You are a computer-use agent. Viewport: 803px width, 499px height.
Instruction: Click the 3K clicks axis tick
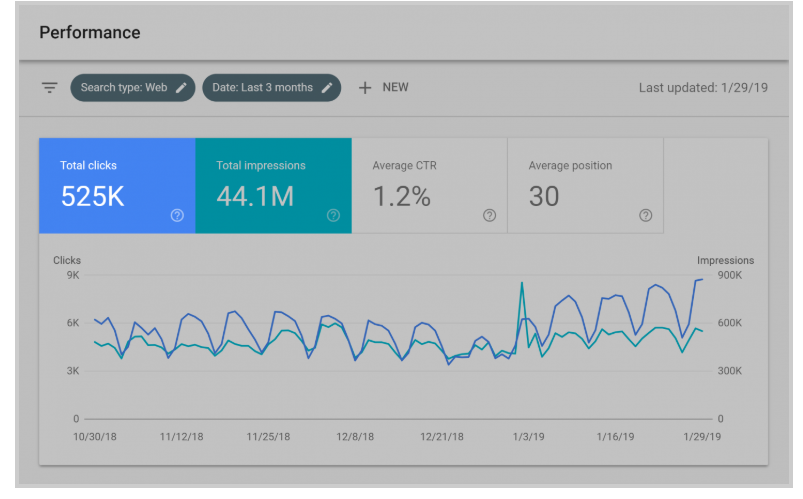coord(73,370)
